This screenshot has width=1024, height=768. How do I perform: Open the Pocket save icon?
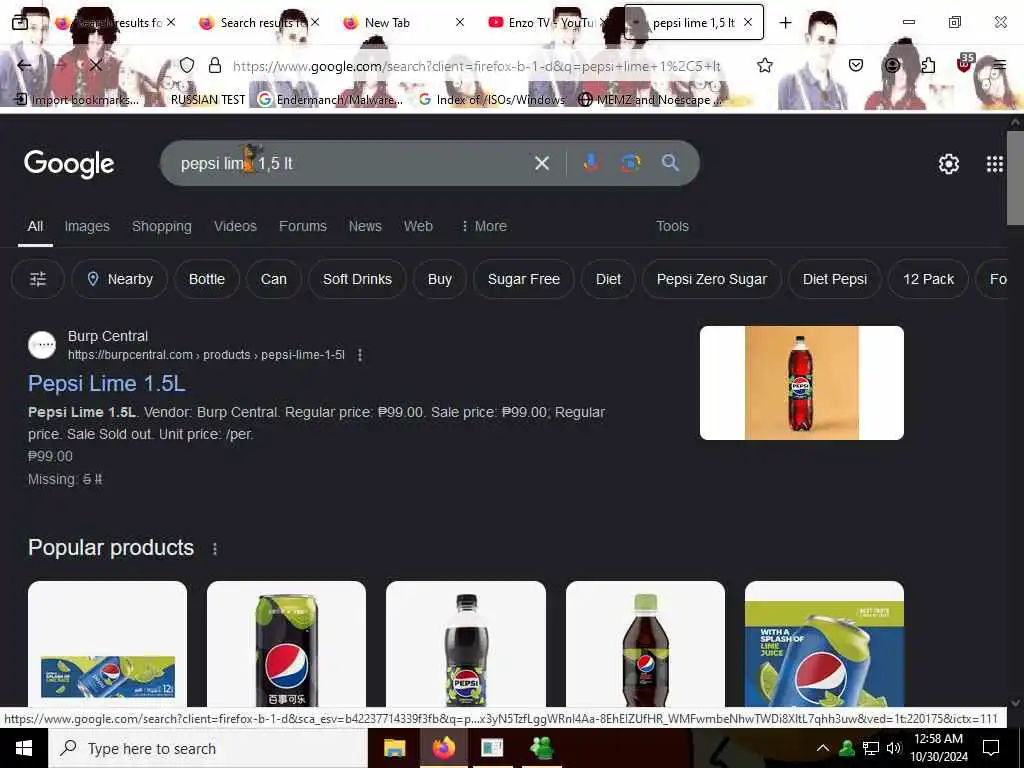coord(856,65)
